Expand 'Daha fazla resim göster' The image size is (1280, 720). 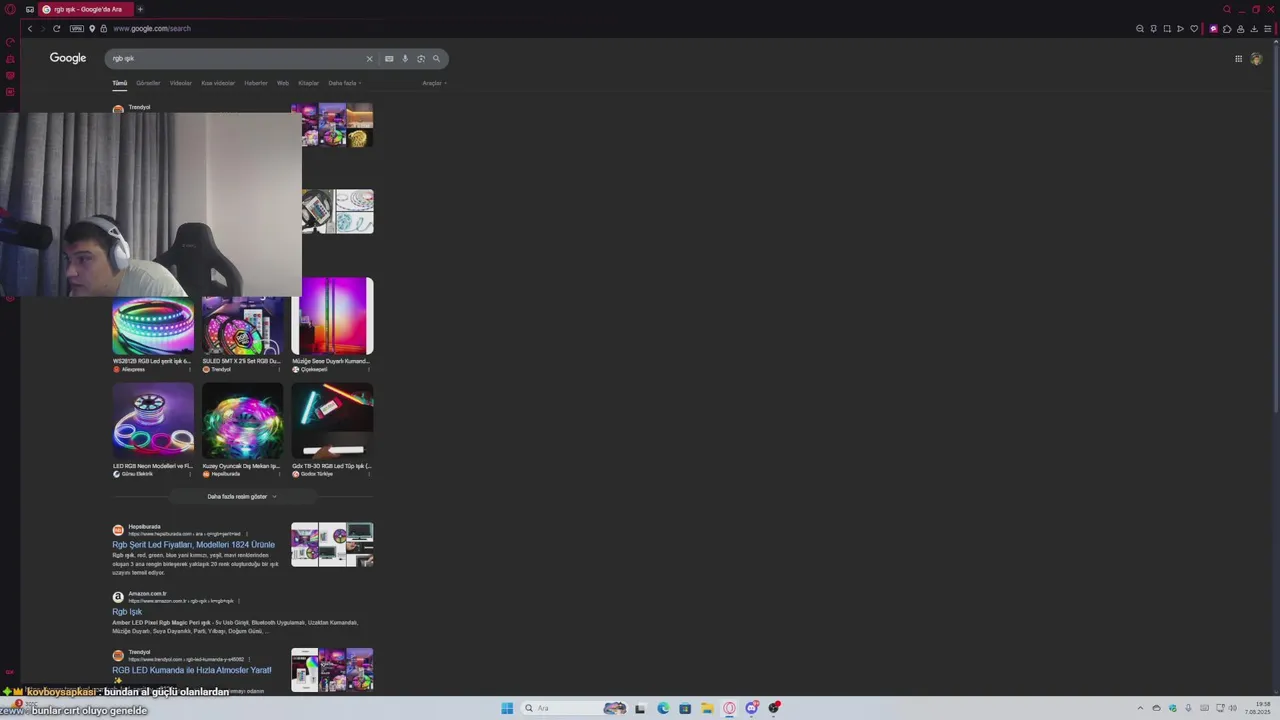[x=242, y=496]
